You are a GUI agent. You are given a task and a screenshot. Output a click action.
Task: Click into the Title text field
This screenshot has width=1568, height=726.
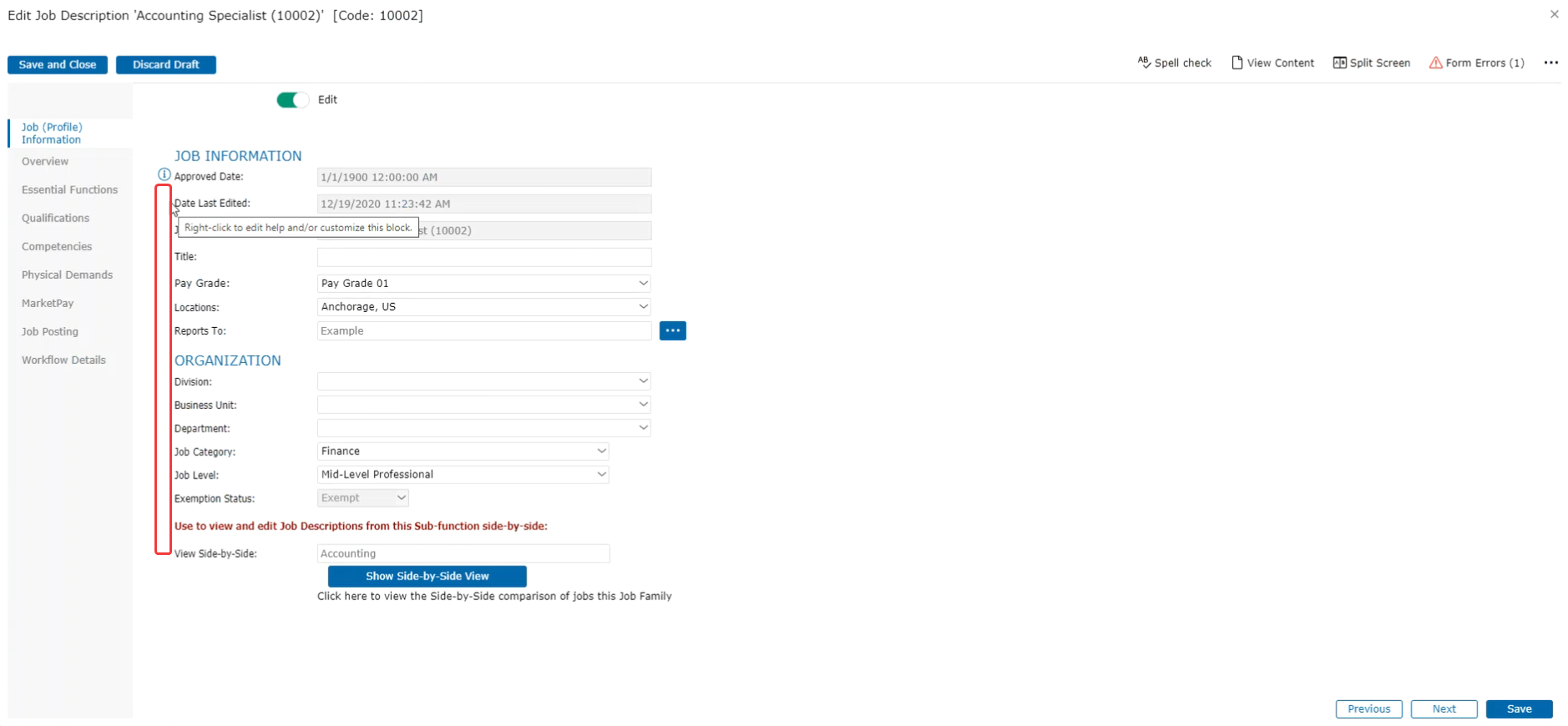483,257
